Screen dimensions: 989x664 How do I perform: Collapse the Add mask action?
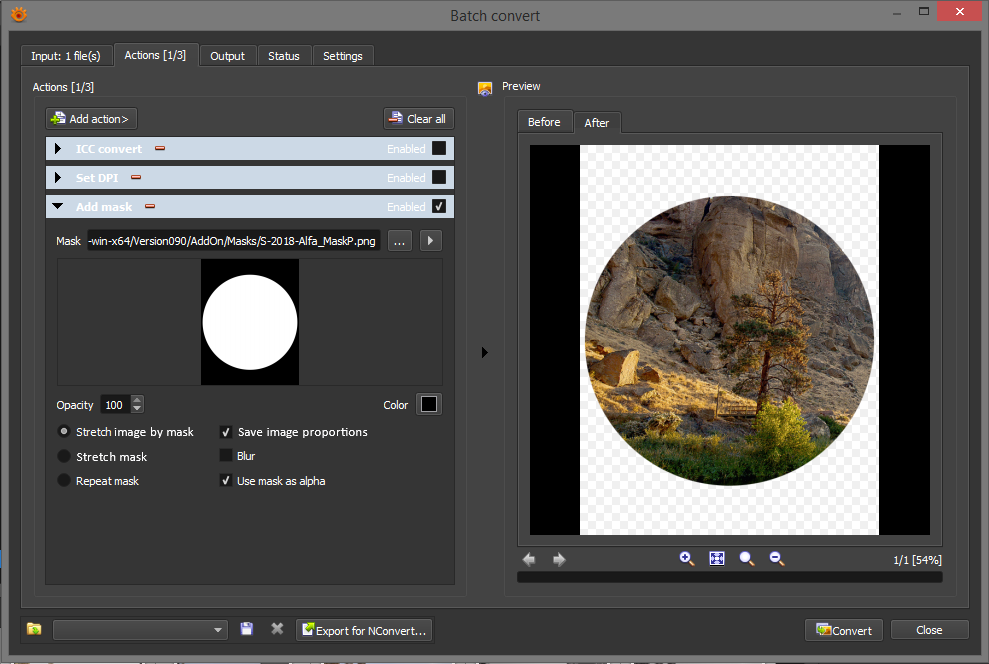coord(58,207)
